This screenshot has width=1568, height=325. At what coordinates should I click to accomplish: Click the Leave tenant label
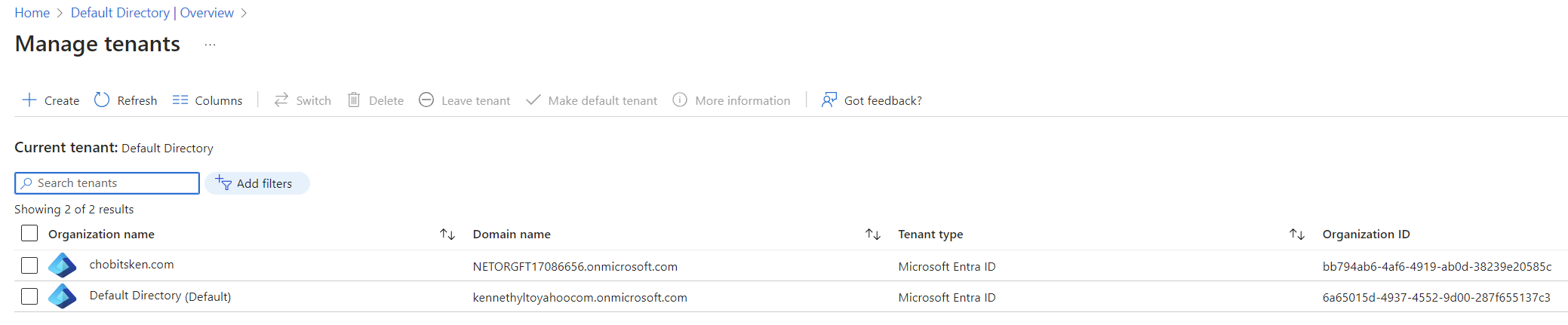coord(476,100)
